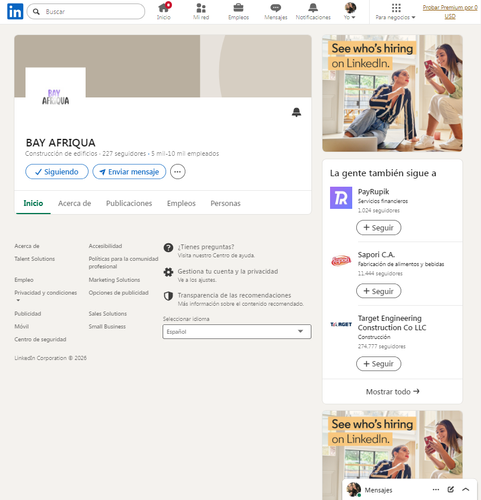Click Probar Premium link
This screenshot has width=481, height=500.
pos(450,12)
